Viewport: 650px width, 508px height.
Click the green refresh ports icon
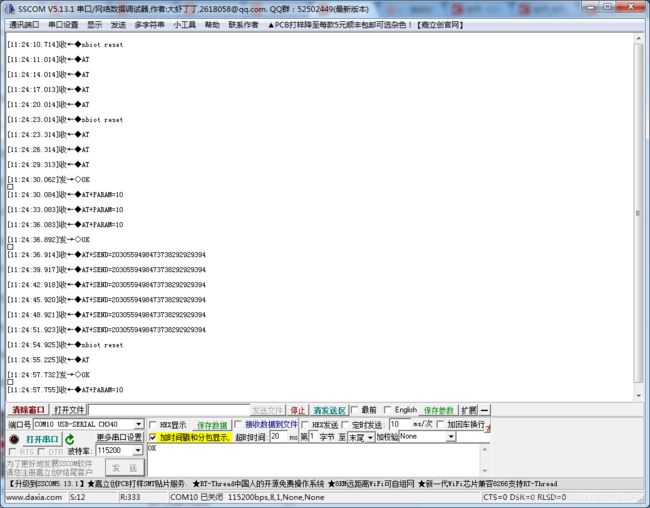pos(70,440)
